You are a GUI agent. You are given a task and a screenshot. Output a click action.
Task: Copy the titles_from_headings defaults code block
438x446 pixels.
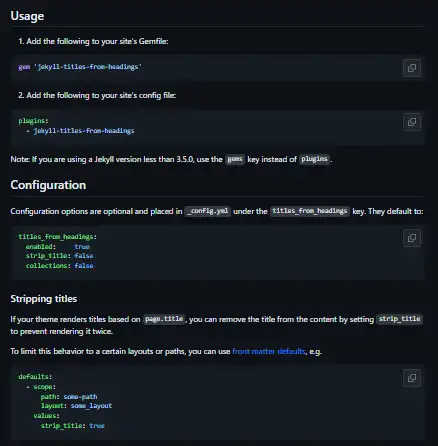tap(412, 238)
